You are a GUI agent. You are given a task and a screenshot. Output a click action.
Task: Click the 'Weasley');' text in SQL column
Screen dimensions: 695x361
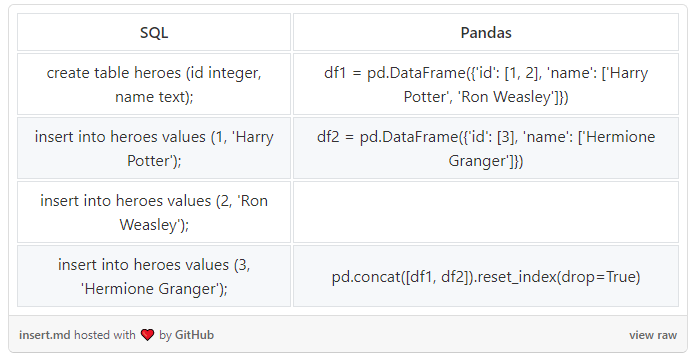point(154,224)
